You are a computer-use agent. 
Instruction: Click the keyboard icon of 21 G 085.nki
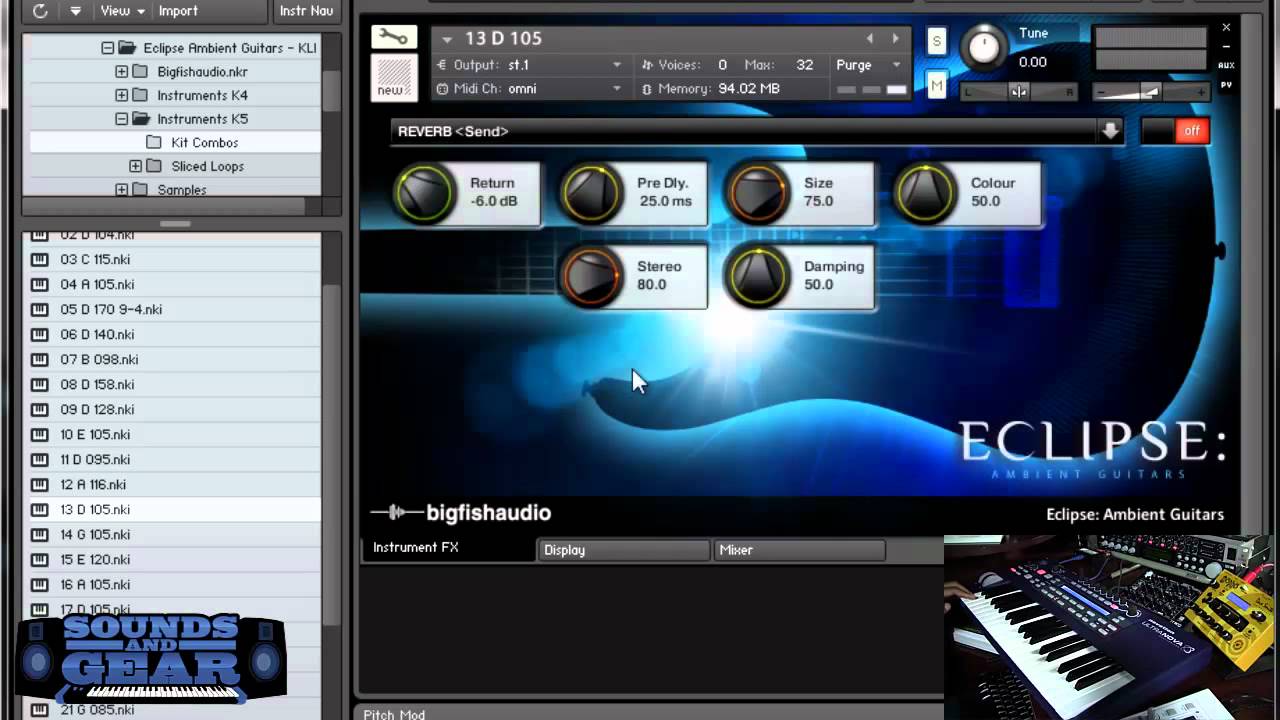pos(40,710)
